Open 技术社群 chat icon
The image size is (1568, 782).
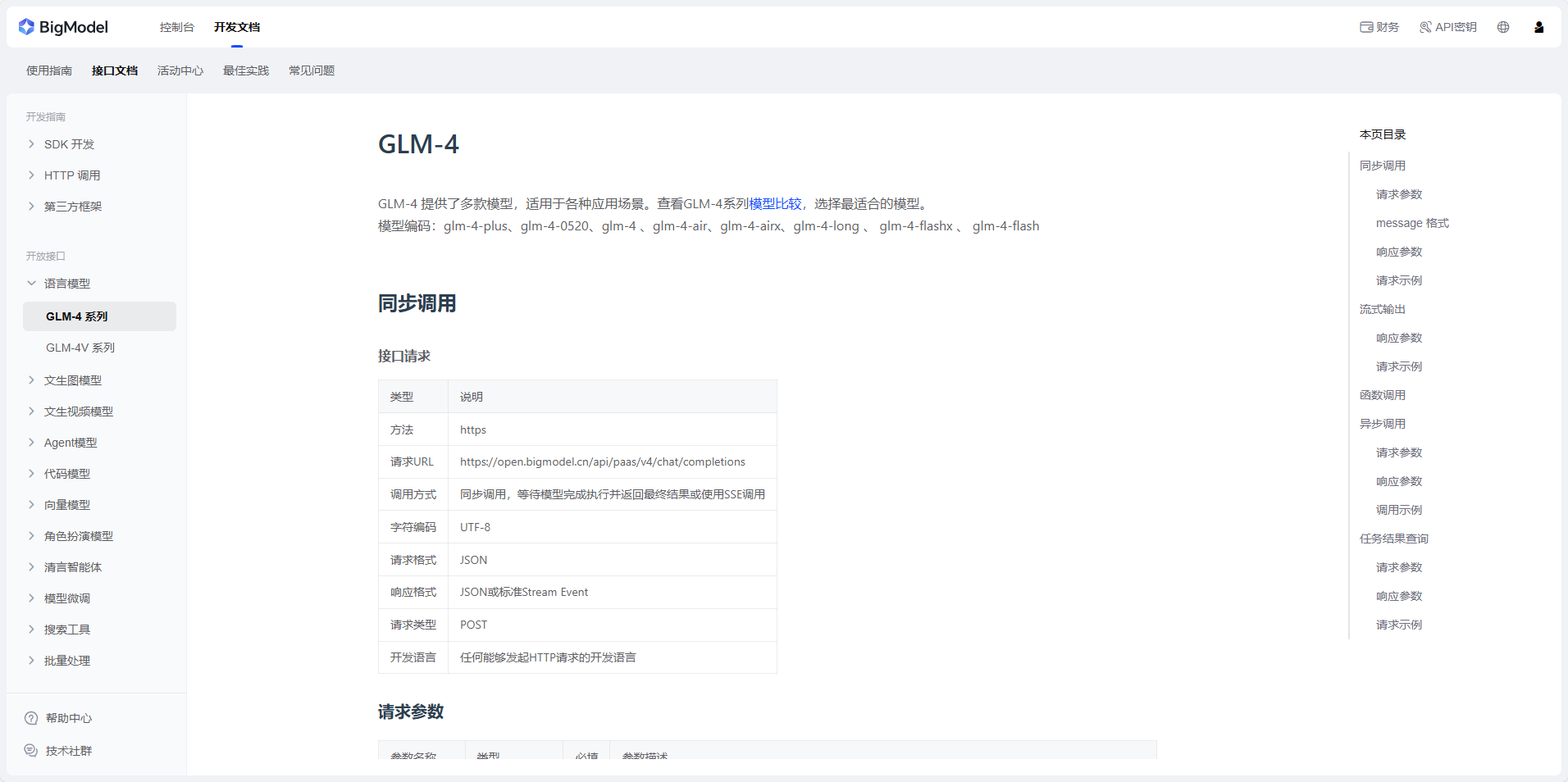point(31,751)
